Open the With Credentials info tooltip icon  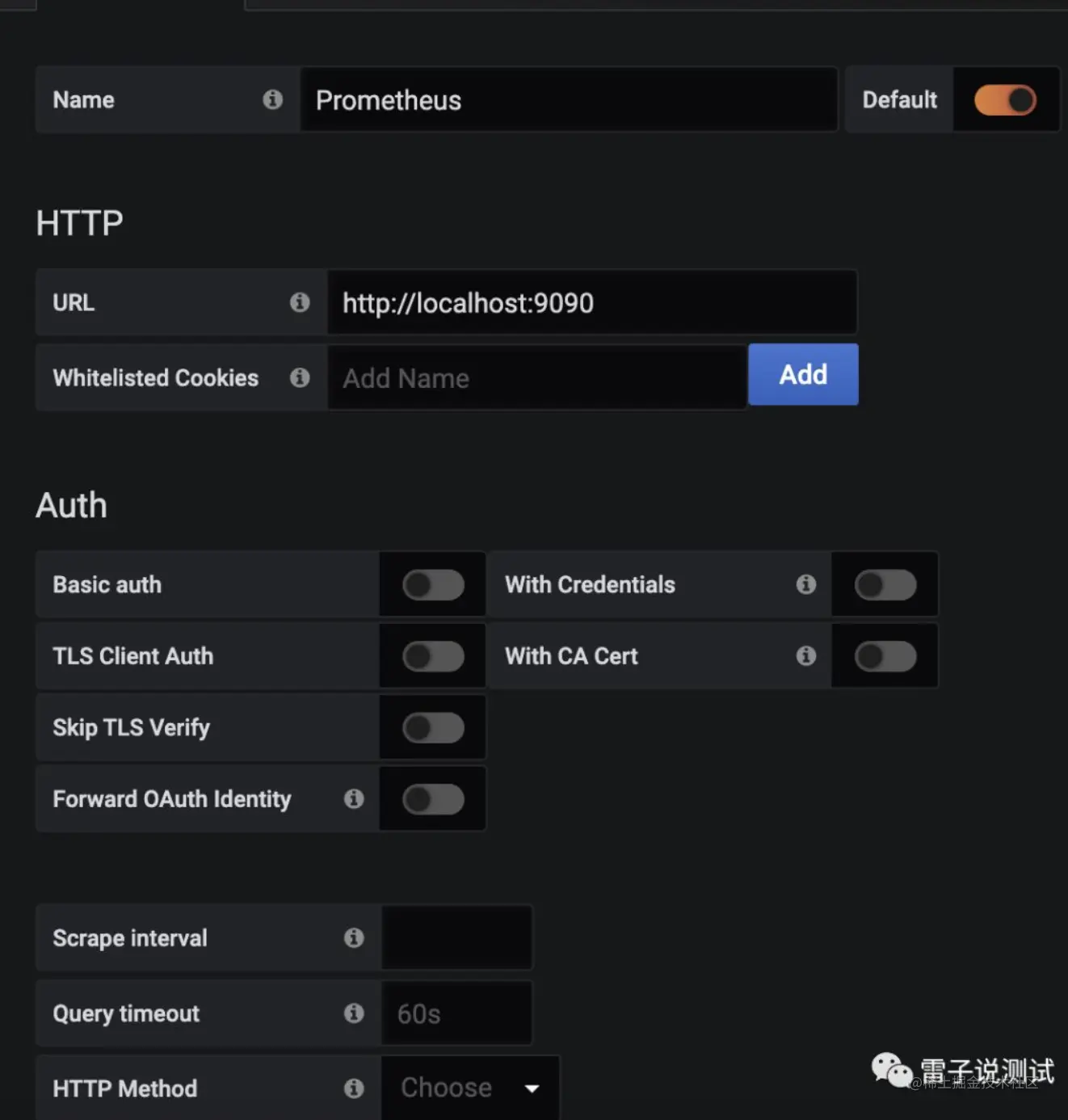pos(805,584)
